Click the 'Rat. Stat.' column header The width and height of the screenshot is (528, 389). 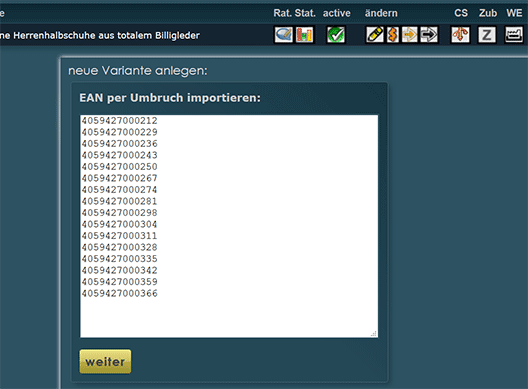(294, 13)
